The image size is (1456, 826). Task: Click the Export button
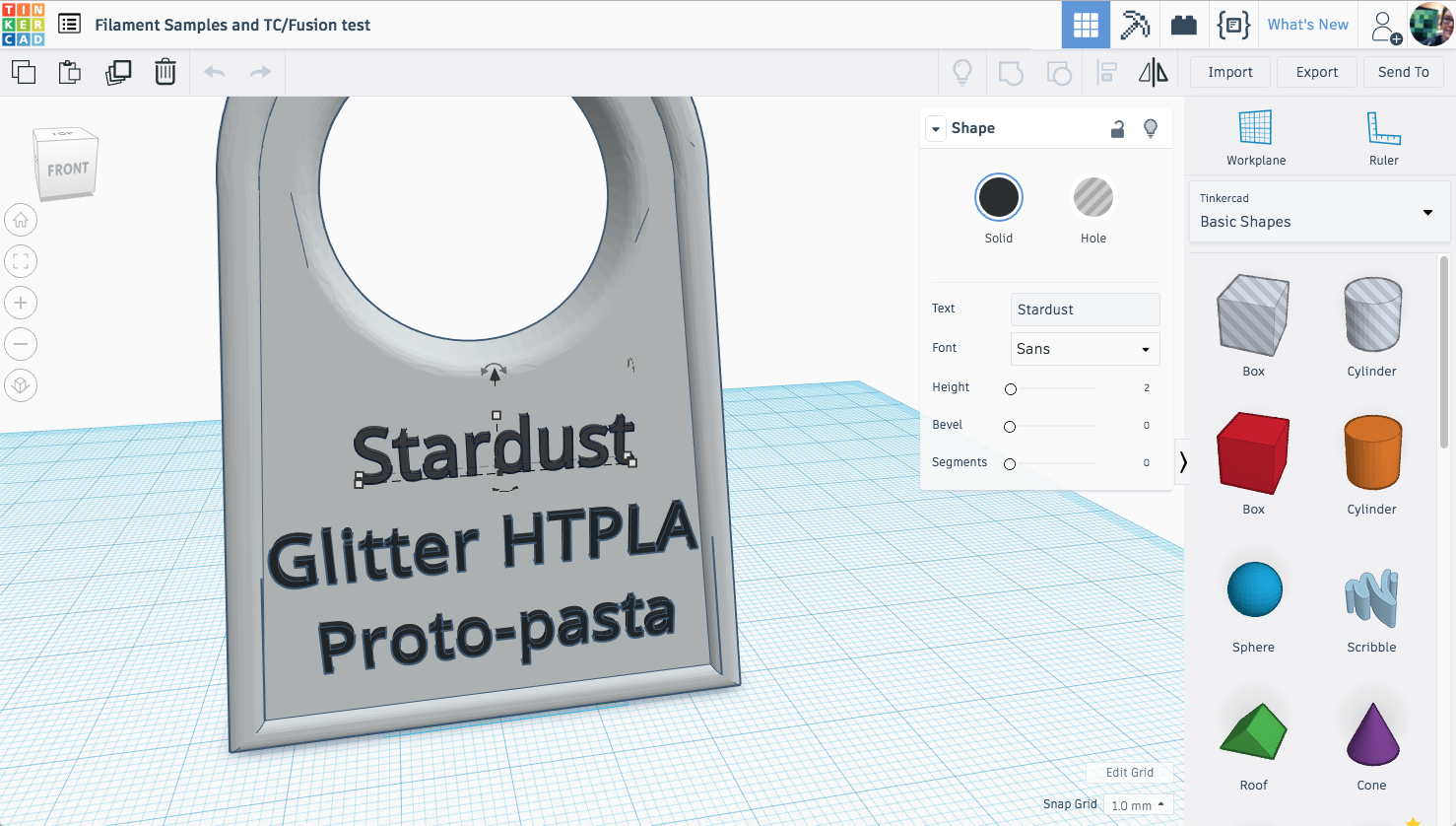tap(1317, 72)
